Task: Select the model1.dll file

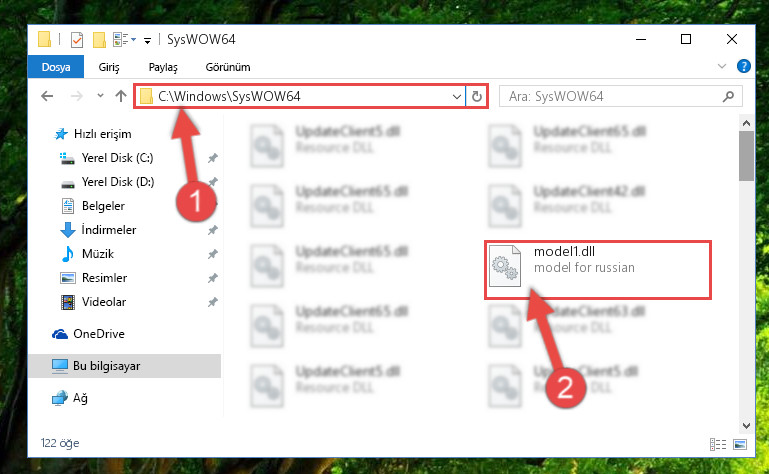Action: [597, 269]
